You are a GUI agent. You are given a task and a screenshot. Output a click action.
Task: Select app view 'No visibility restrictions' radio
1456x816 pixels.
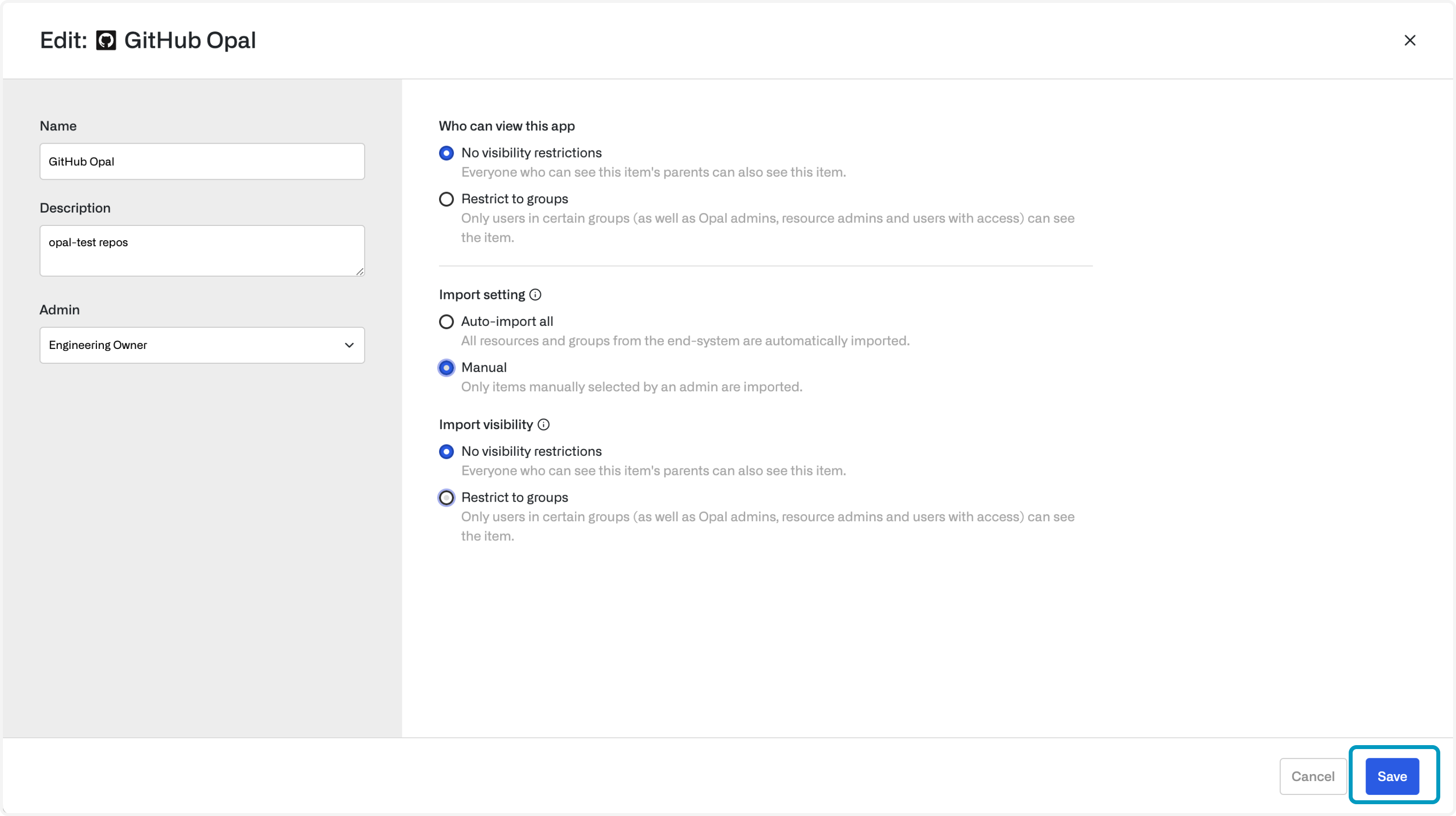446,153
